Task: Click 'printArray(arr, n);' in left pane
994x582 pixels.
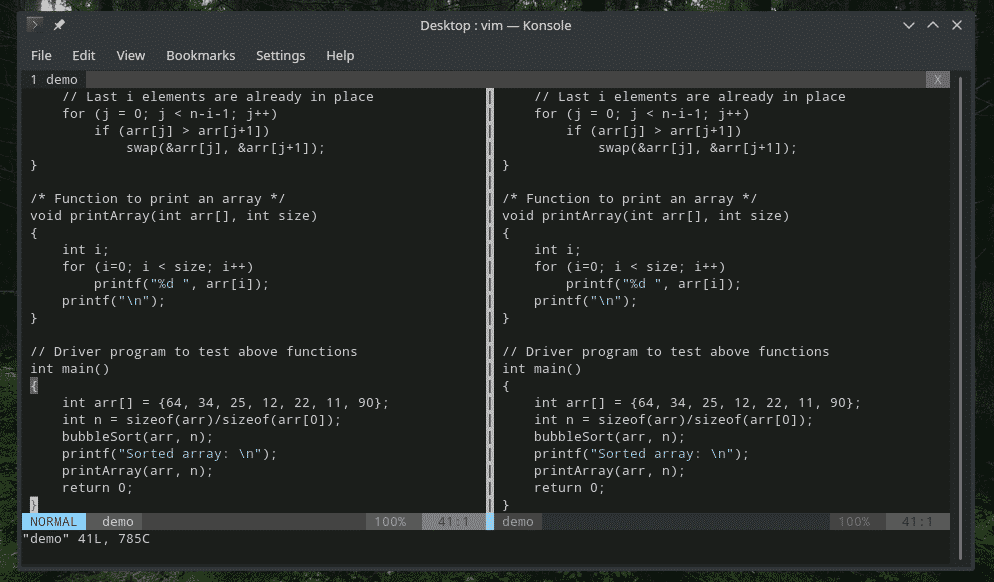Action: tap(137, 471)
